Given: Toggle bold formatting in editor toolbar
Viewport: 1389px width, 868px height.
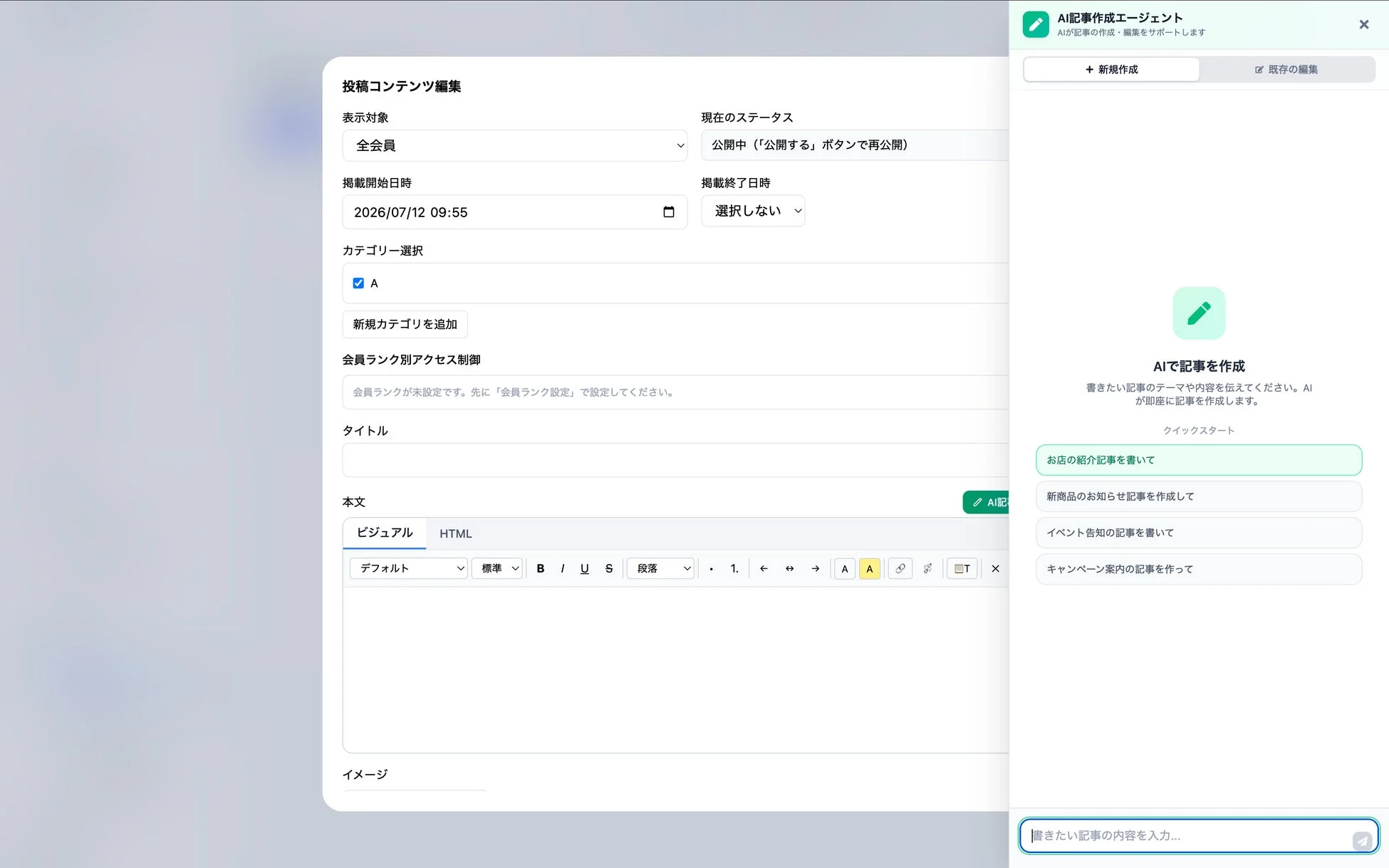Looking at the screenshot, I should 541,568.
